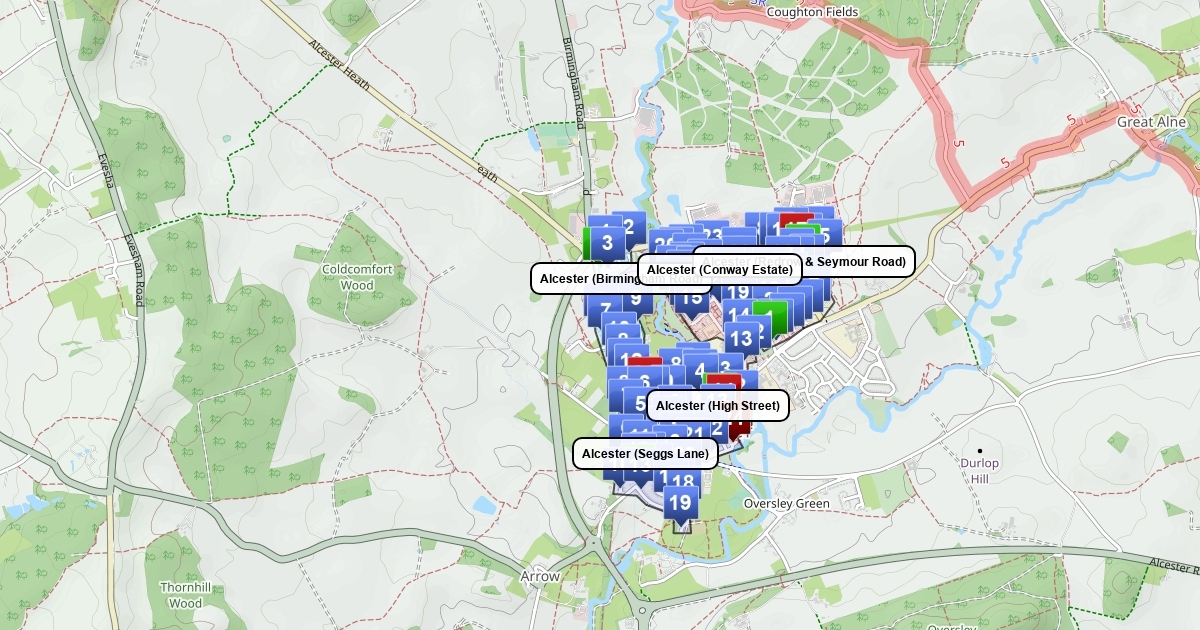
Task: Click the blue marker numbered 7
Action: 605,309
